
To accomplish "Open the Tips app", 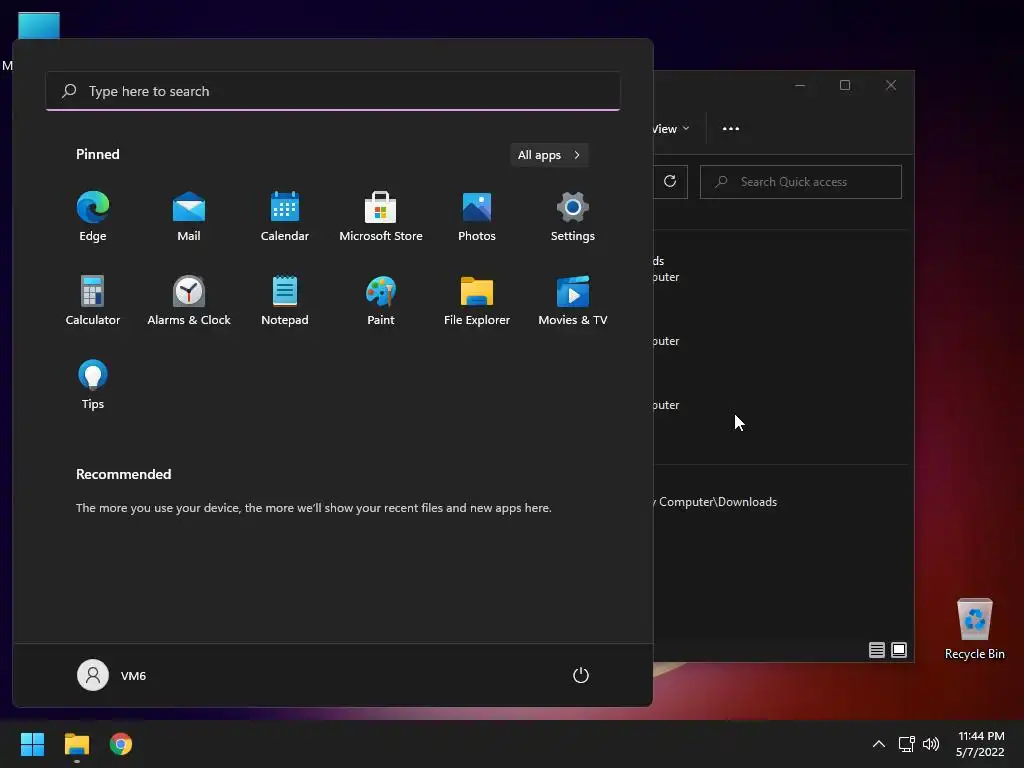I will (93, 385).
